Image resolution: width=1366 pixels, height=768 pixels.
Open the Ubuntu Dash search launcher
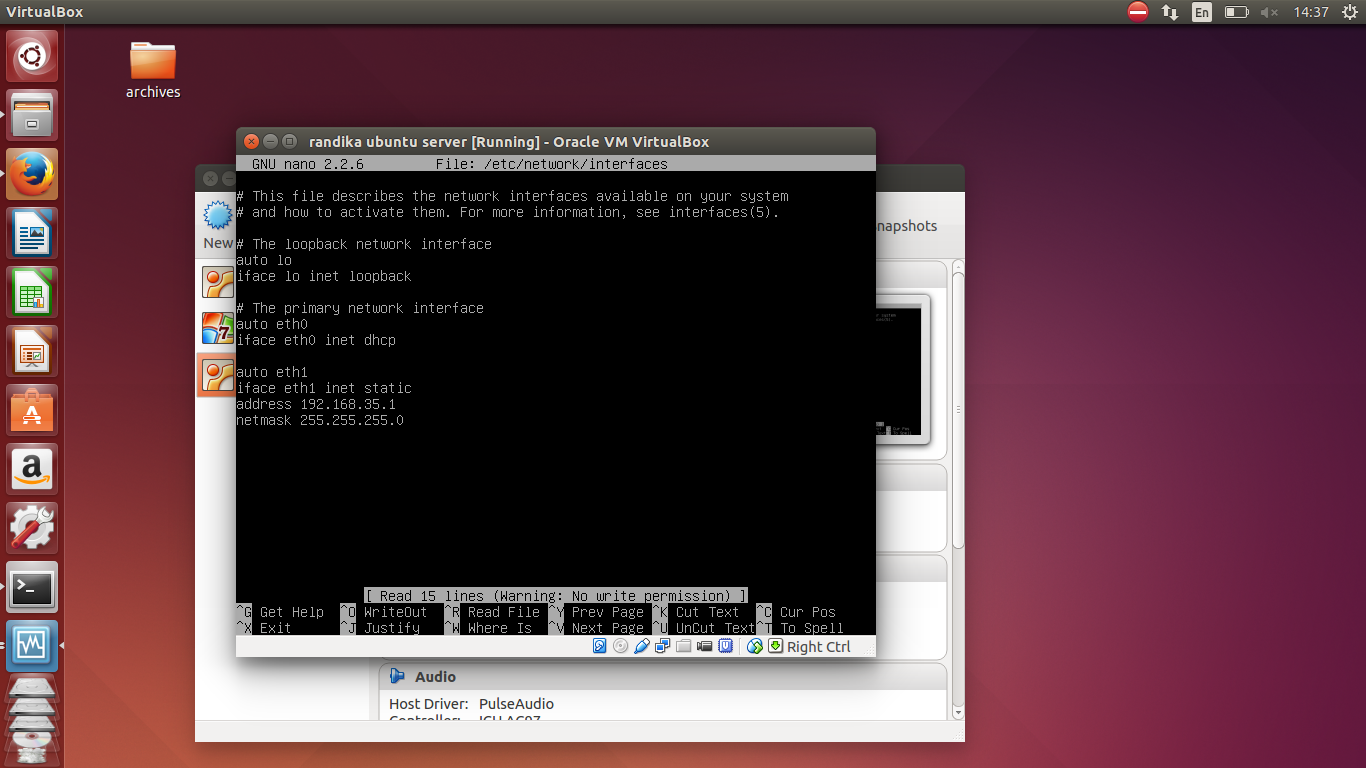pyautogui.click(x=32, y=56)
